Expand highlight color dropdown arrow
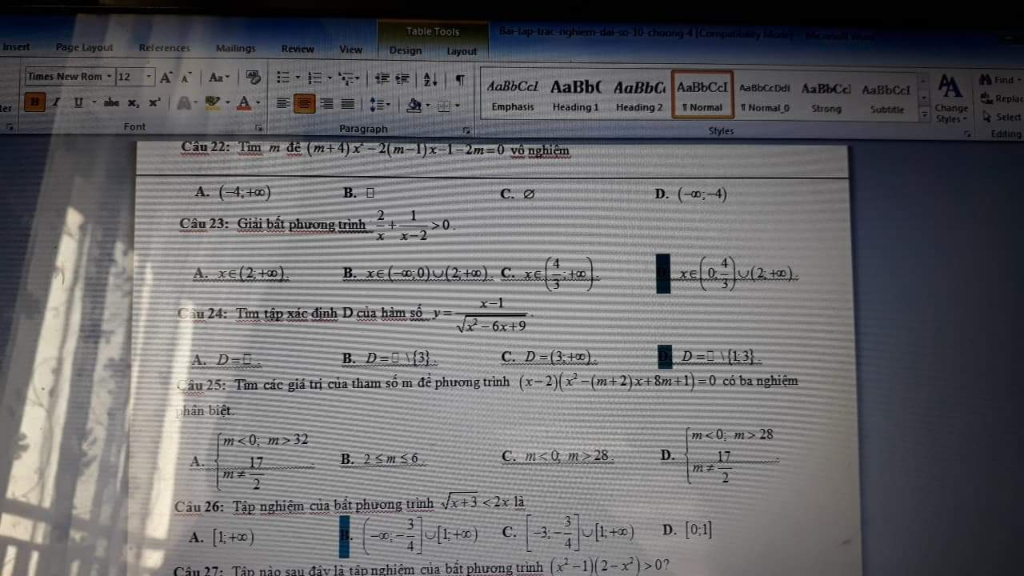This screenshot has width=1024, height=576. [x=227, y=103]
